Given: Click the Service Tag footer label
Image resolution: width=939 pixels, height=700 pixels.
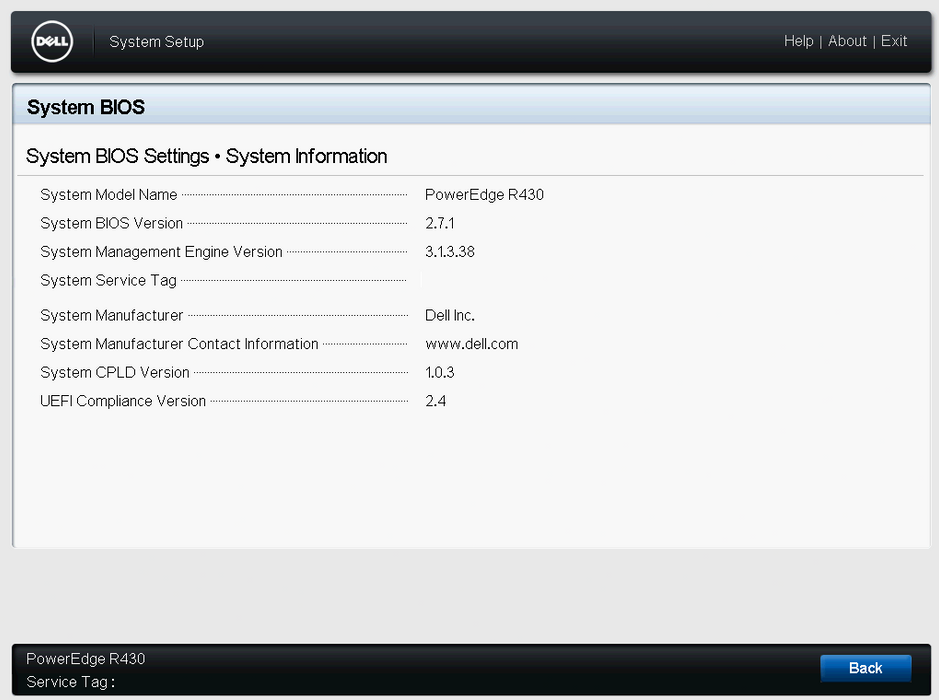Looking at the screenshot, I should (71, 682).
